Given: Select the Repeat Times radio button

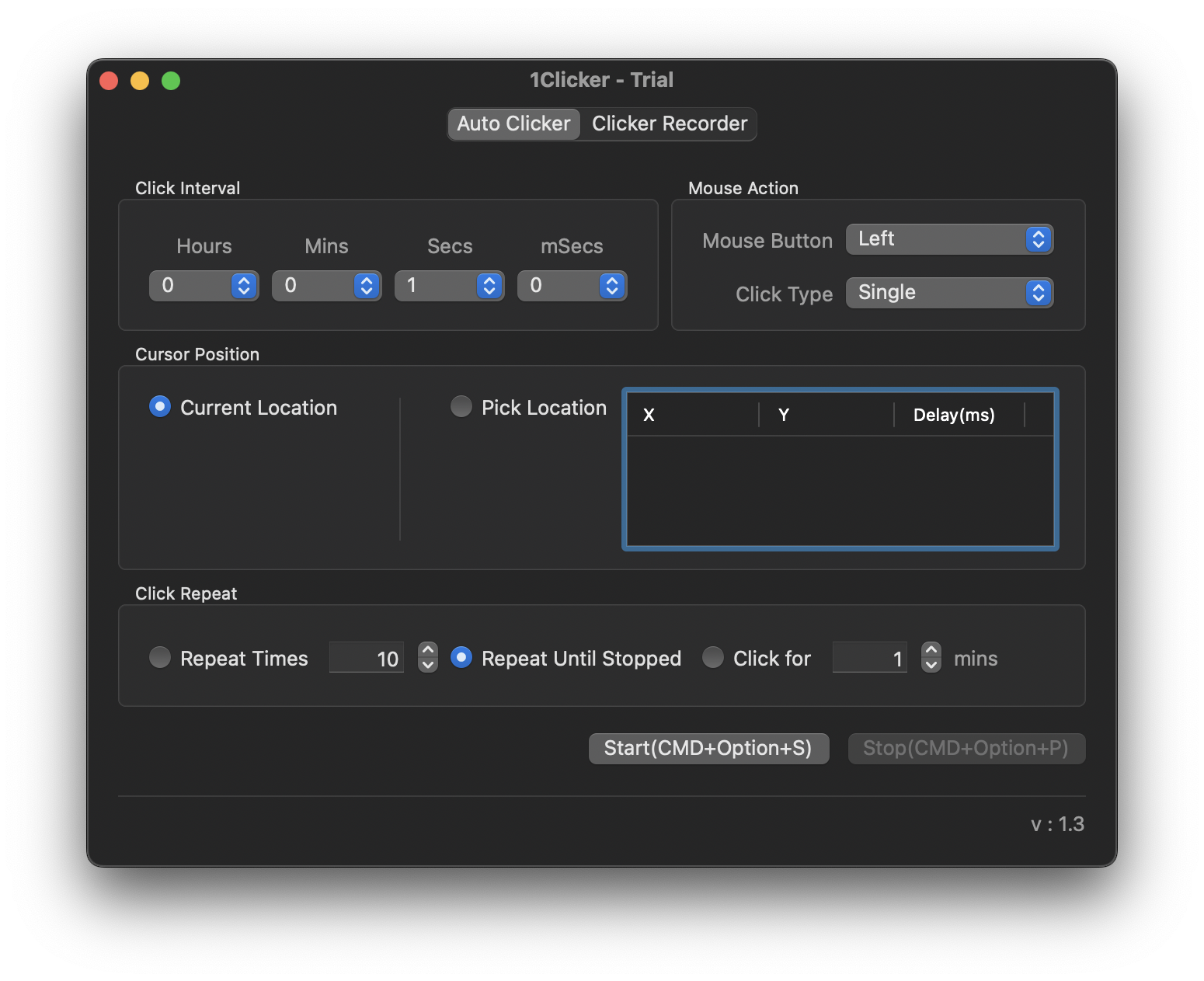Looking at the screenshot, I should click(160, 658).
